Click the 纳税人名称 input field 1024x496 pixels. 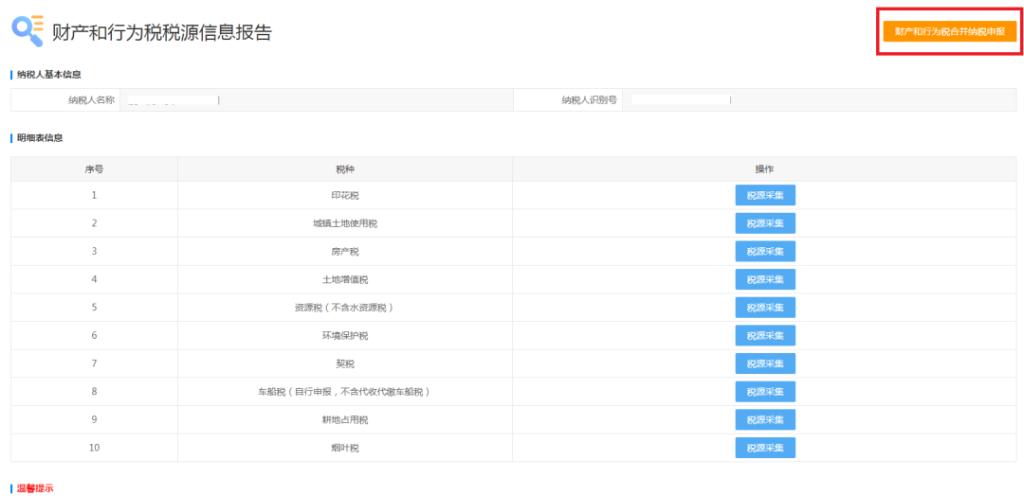315,100
